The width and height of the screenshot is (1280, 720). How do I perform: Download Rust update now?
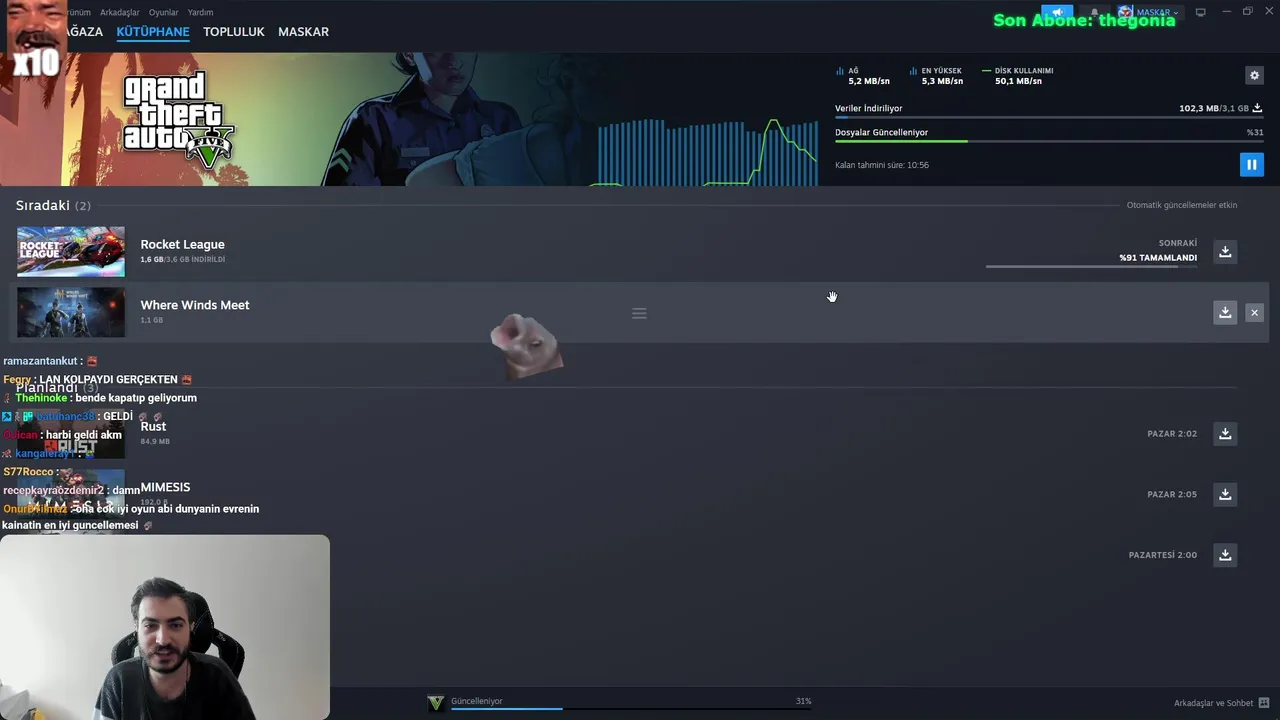pyautogui.click(x=1225, y=434)
